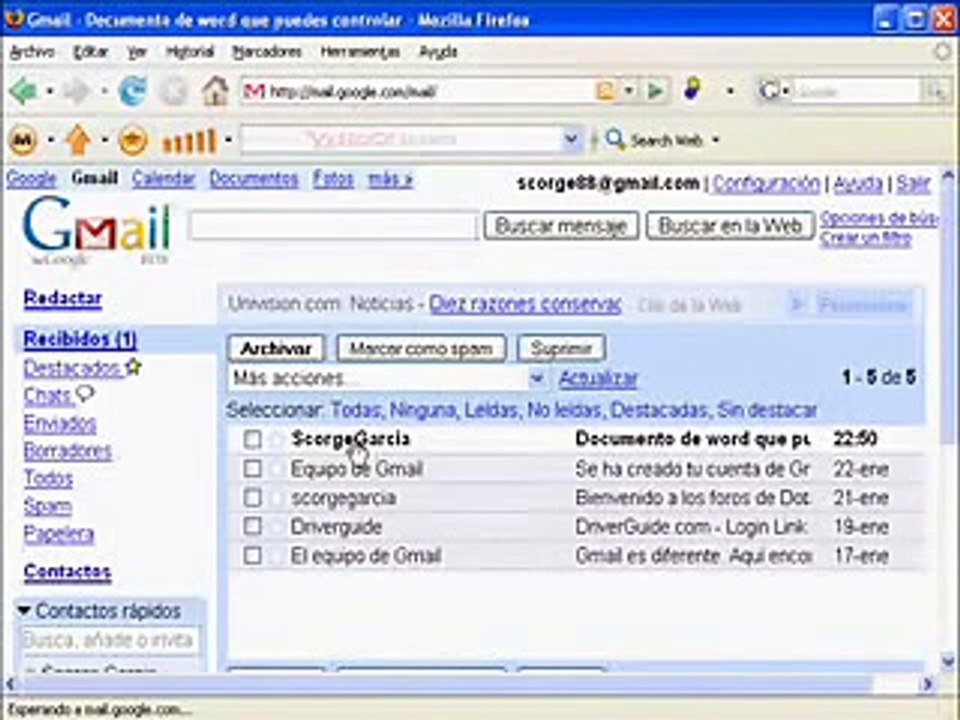The width and height of the screenshot is (960, 720).
Task: Open the Ayuda menu in the menu bar
Action: click(438, 52)
